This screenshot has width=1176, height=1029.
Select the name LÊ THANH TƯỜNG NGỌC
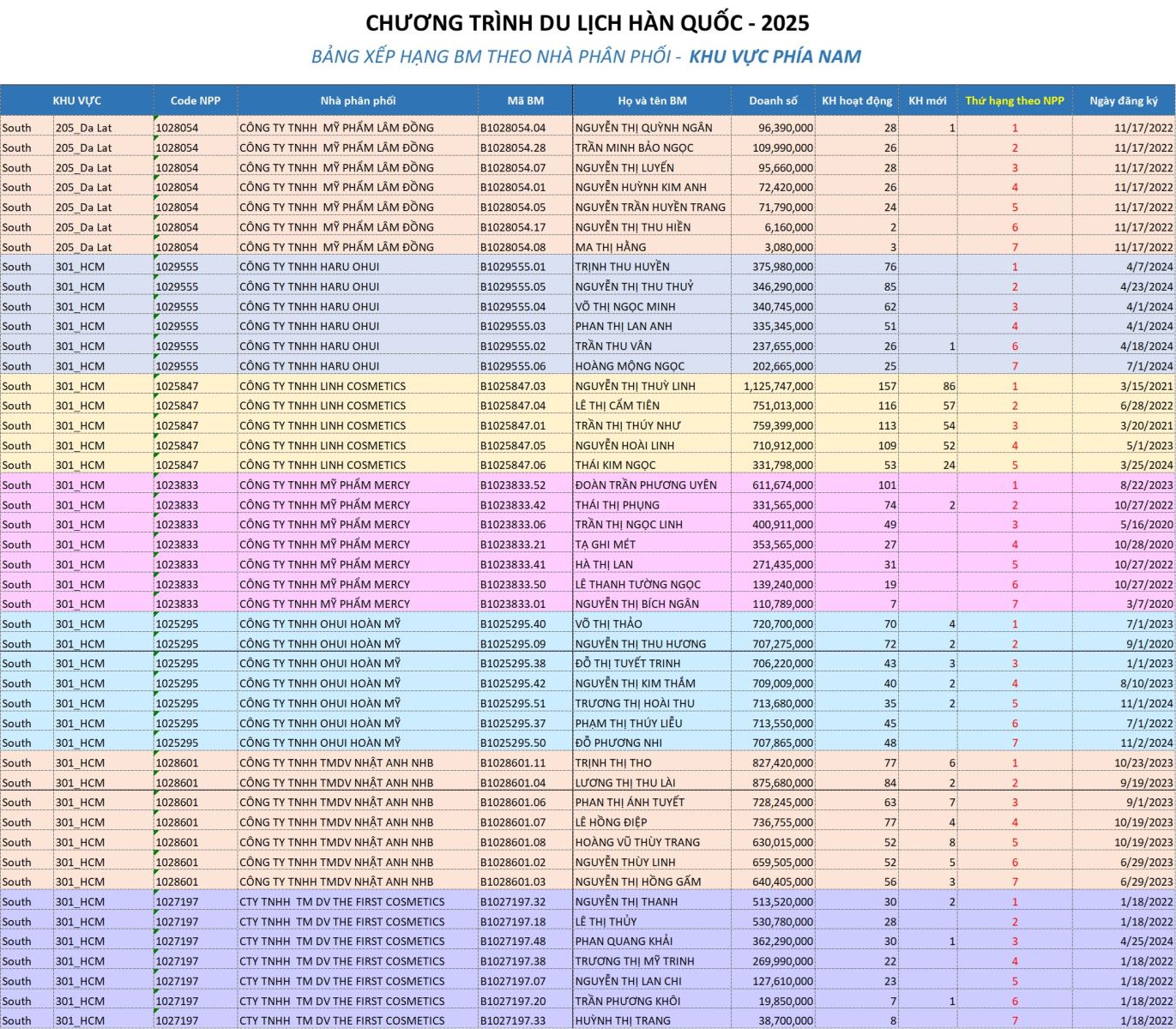coord(638,584)
